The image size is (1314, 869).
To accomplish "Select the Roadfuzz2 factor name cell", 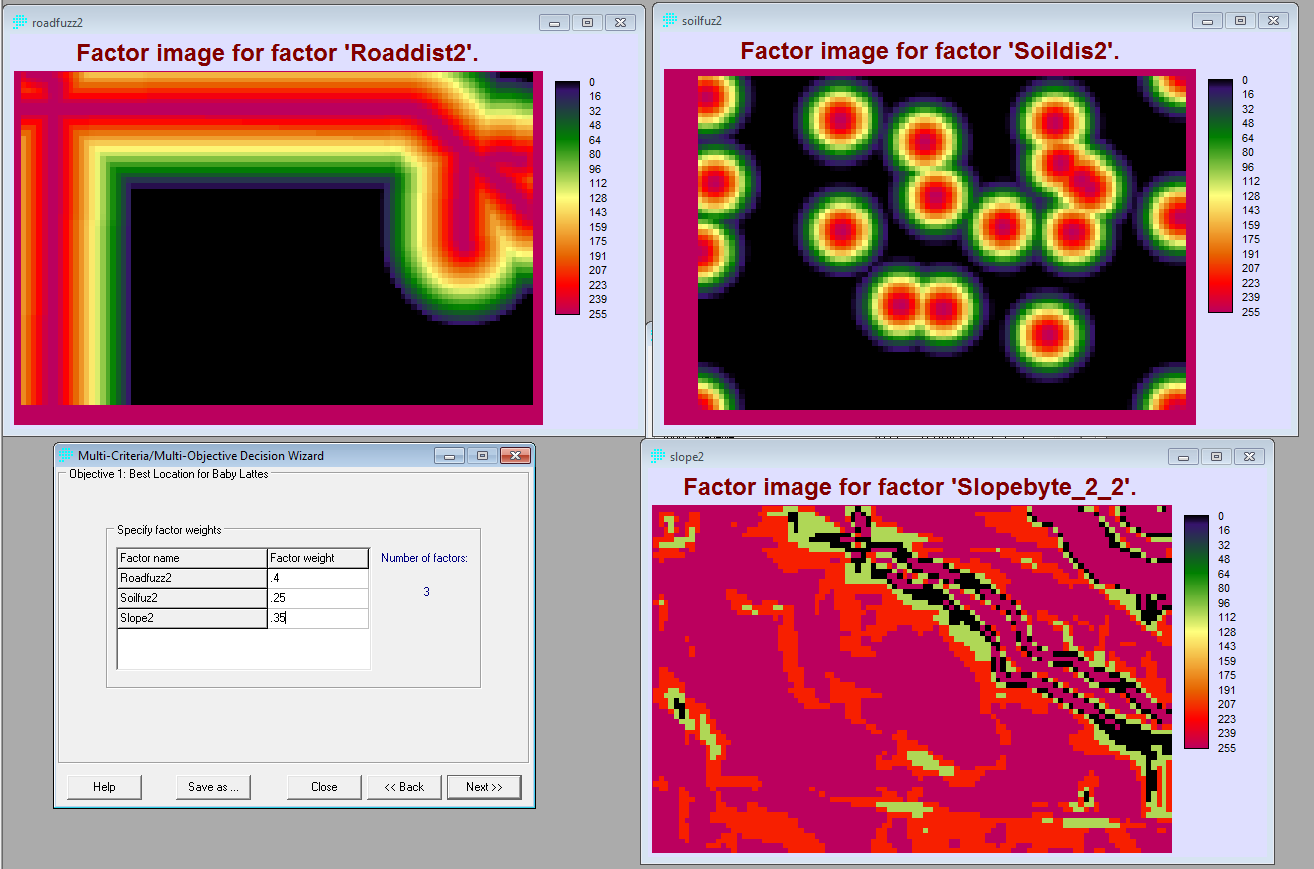I will coord(191,578).
